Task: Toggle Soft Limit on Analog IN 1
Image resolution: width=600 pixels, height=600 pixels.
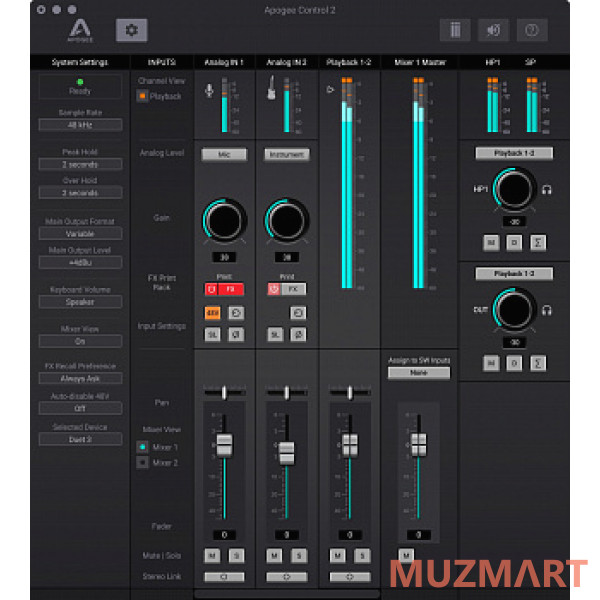Action: click(212, 334)
